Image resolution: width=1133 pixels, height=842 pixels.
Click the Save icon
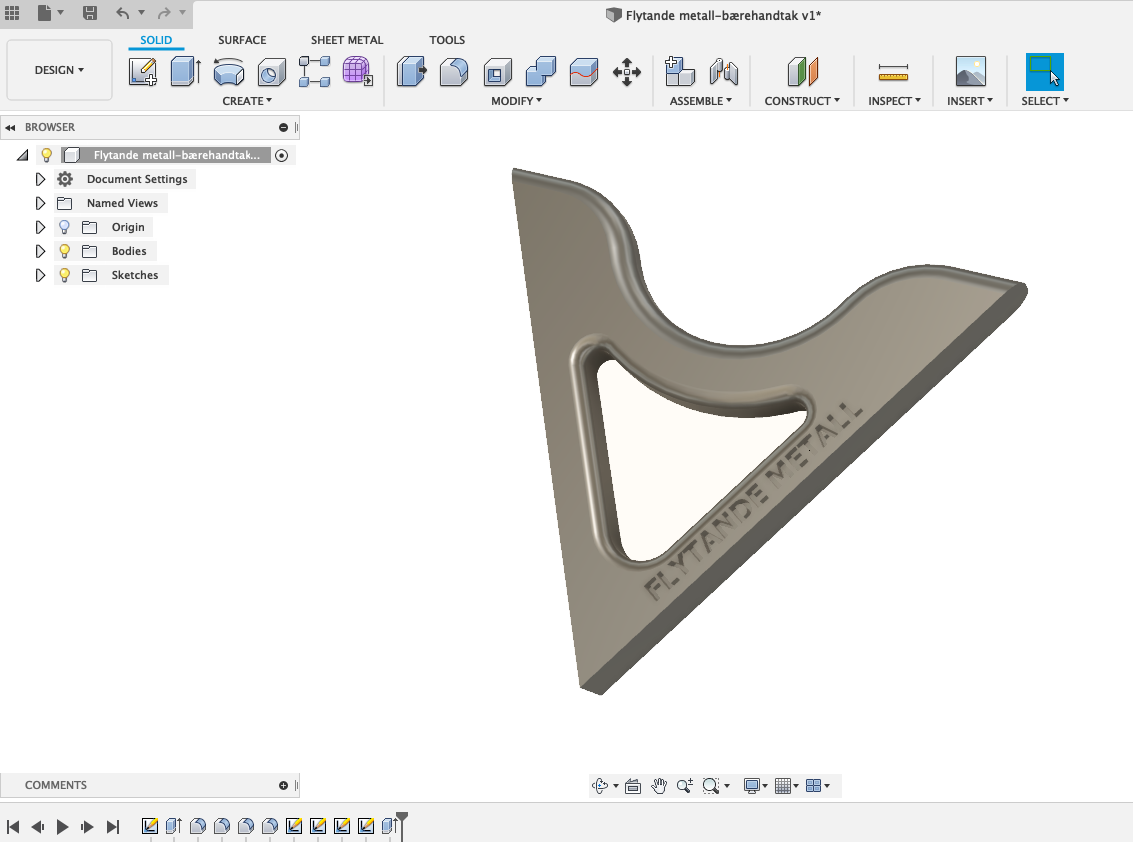(90, 12)
